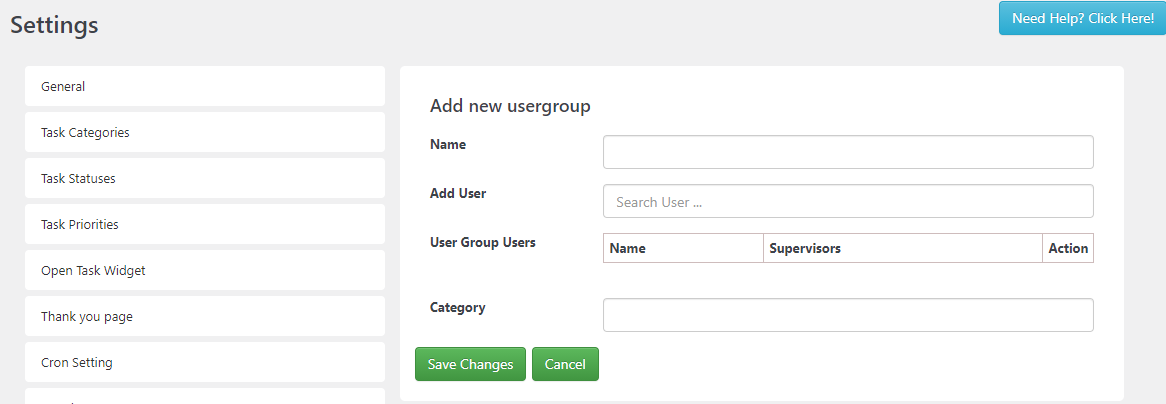
Task: Click the Search User field
Action: coord(848,201)
